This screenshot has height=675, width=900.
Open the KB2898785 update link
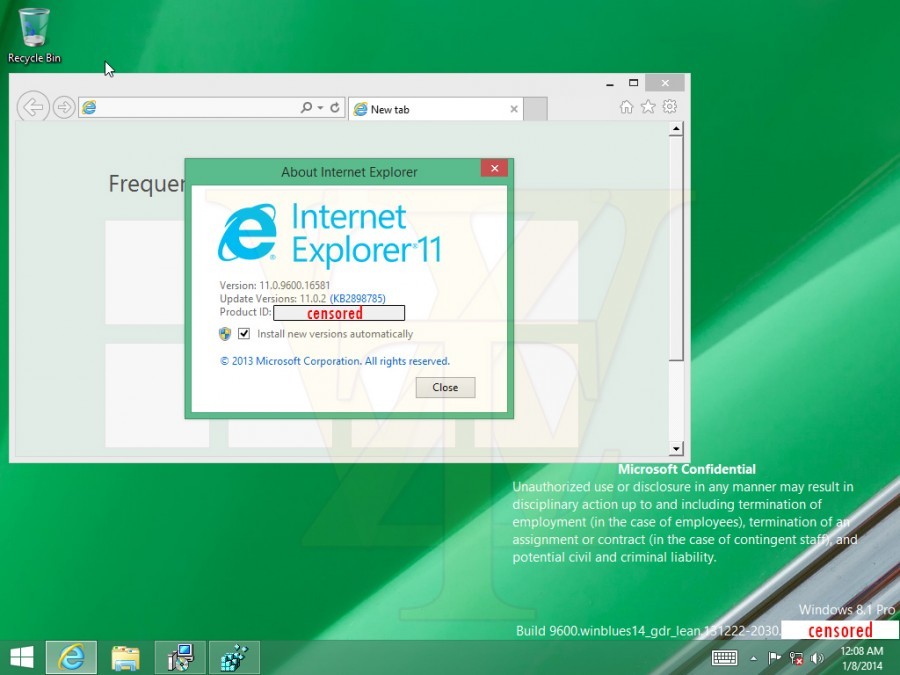[357, 299]
